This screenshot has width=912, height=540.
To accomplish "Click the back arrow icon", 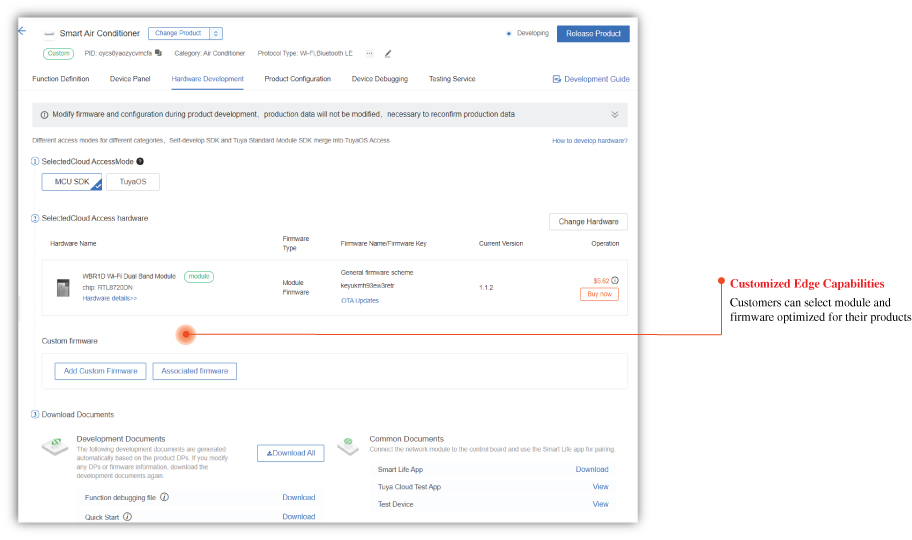I will pos(22,31).
